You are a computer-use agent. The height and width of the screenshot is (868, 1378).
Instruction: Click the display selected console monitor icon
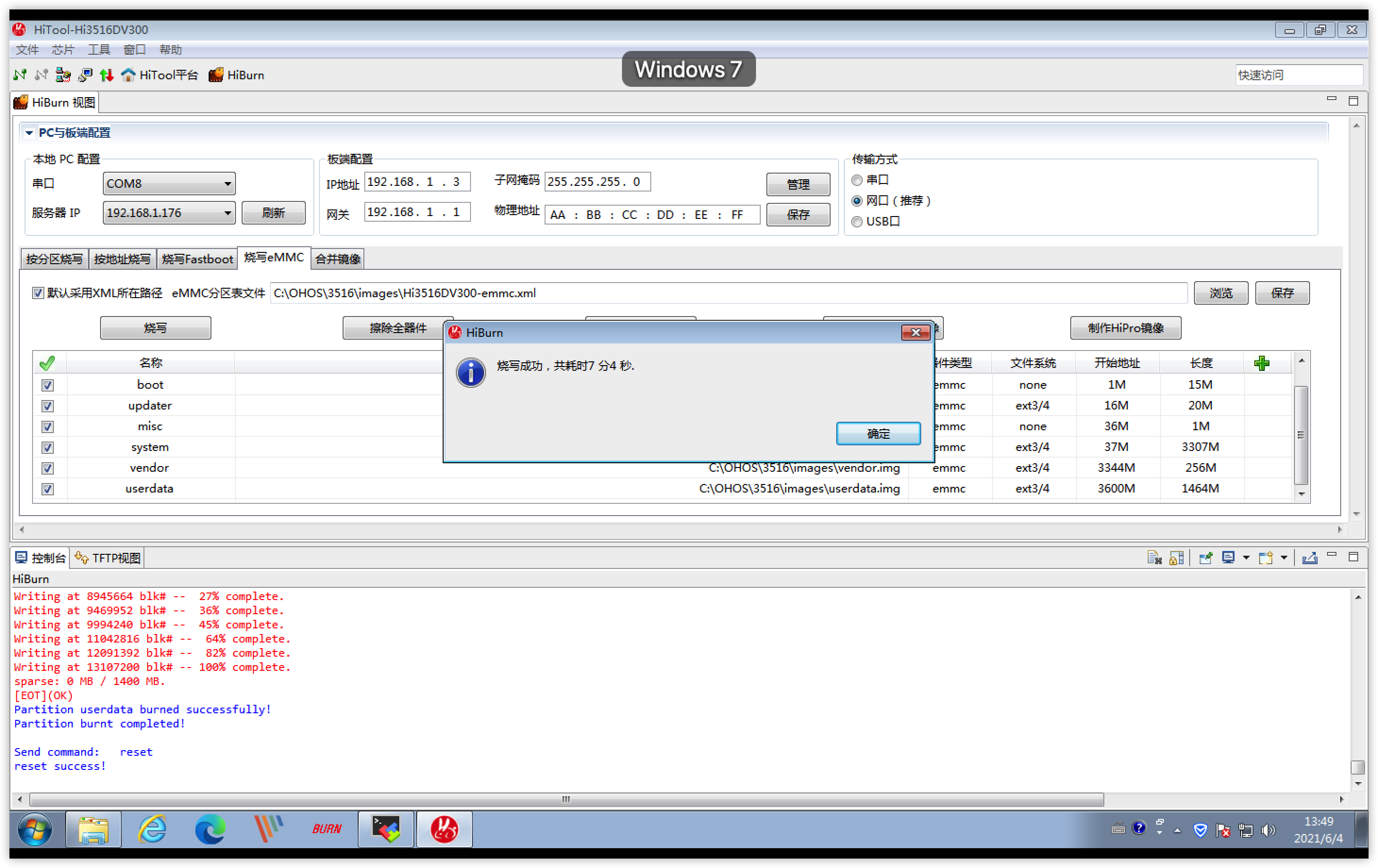pos(1228,557)
